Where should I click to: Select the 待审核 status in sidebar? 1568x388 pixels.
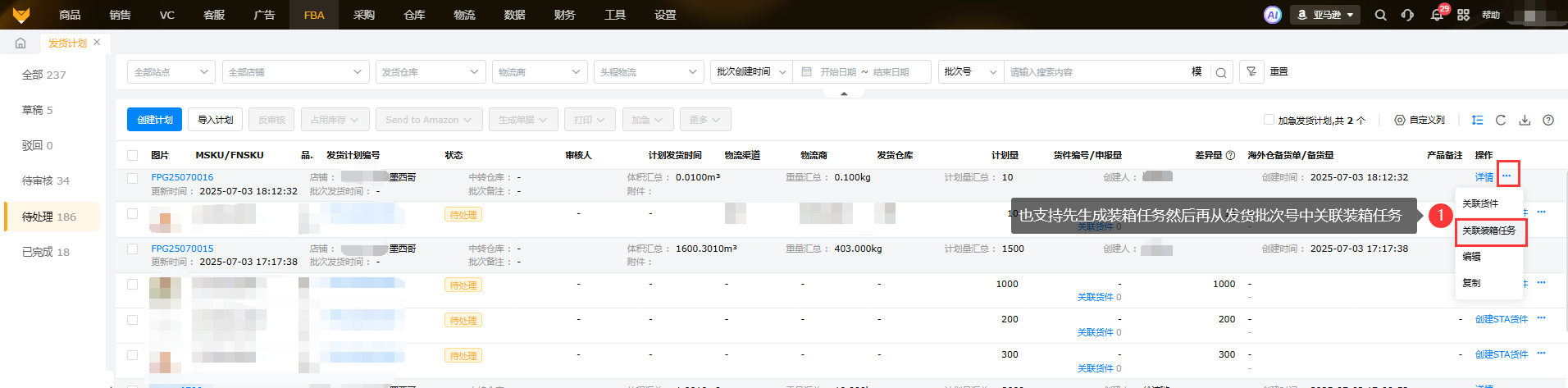(46, 180)
